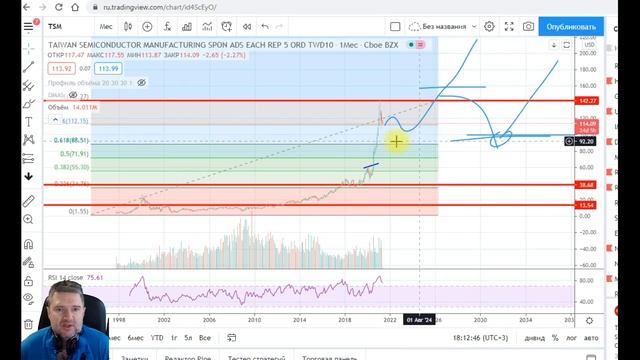640x360 pixels.
Task: Undo the last action
Action: tap(265, 27)
